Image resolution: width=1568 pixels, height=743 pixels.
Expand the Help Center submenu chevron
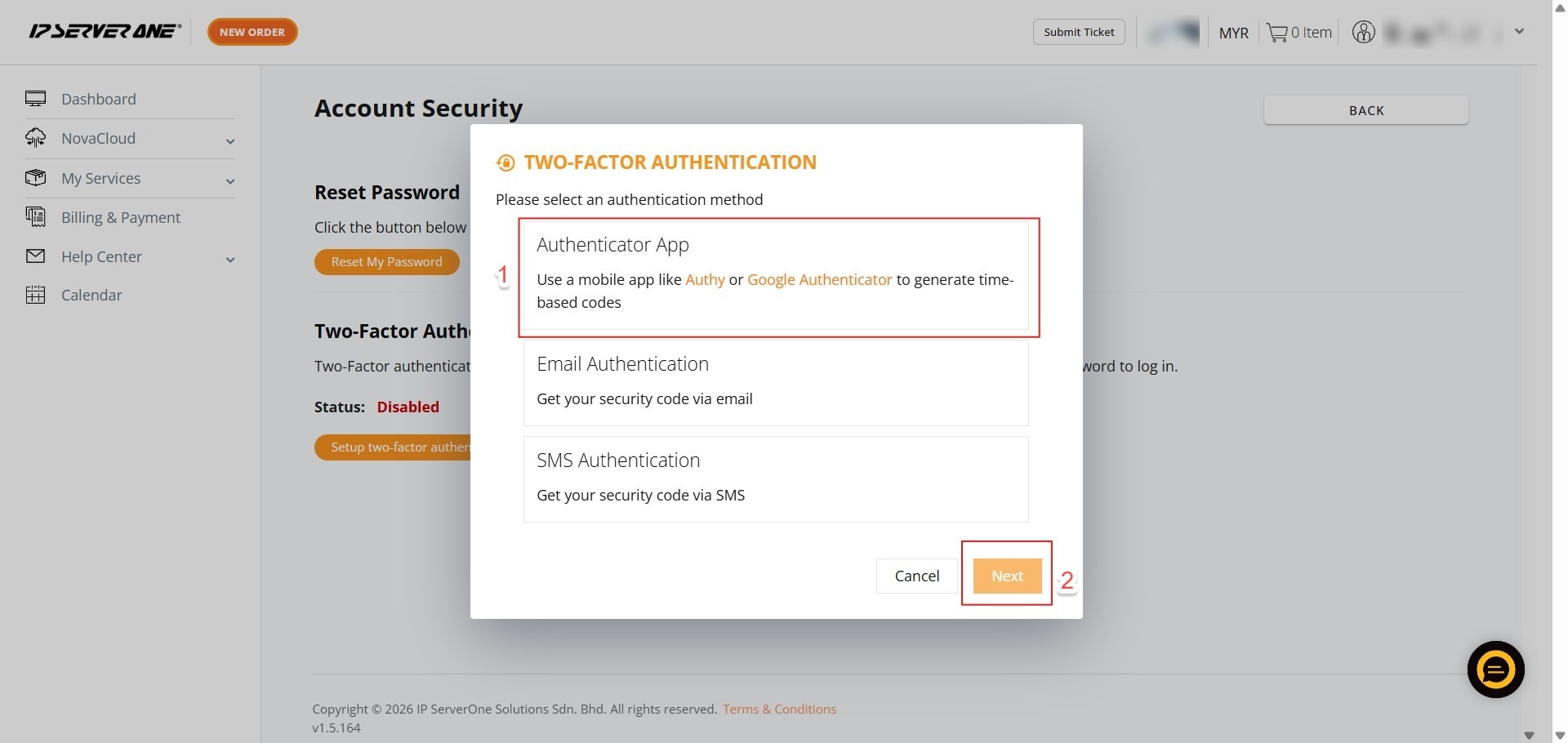tap(230, 260)
